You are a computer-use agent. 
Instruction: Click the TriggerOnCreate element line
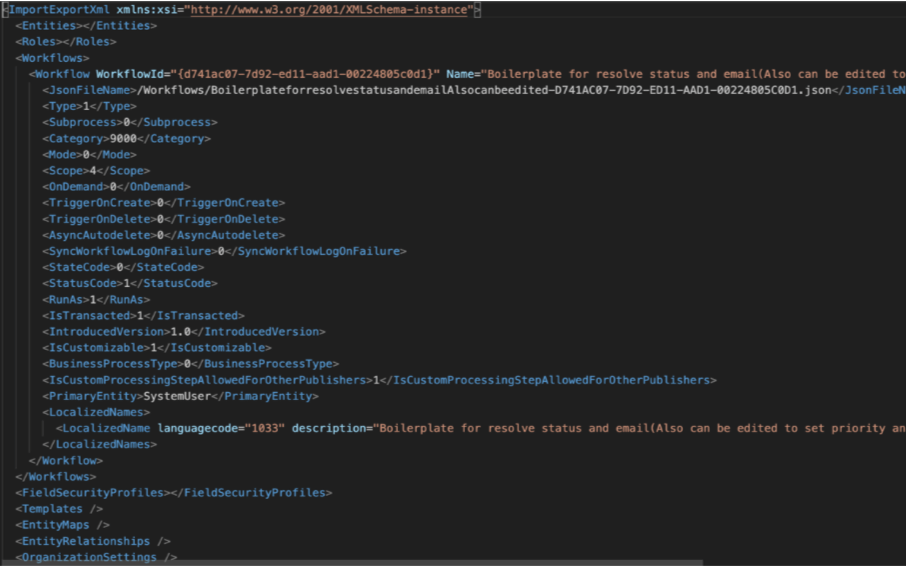pos(164,203)
